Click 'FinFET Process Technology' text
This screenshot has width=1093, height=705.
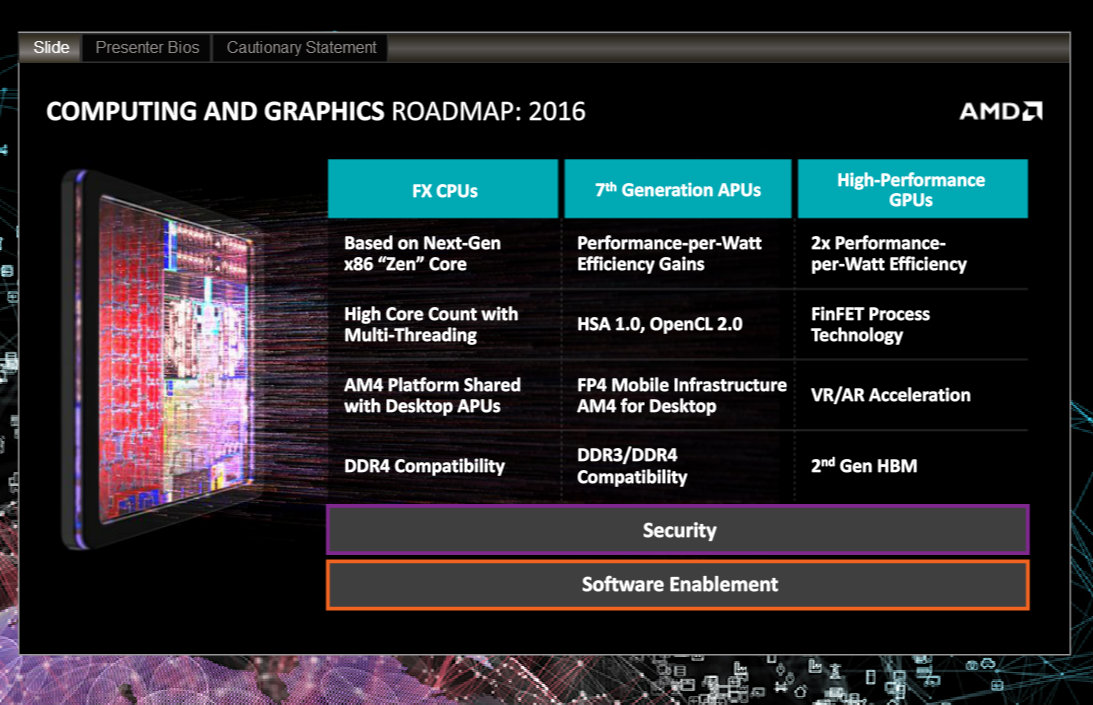(870, 324)
